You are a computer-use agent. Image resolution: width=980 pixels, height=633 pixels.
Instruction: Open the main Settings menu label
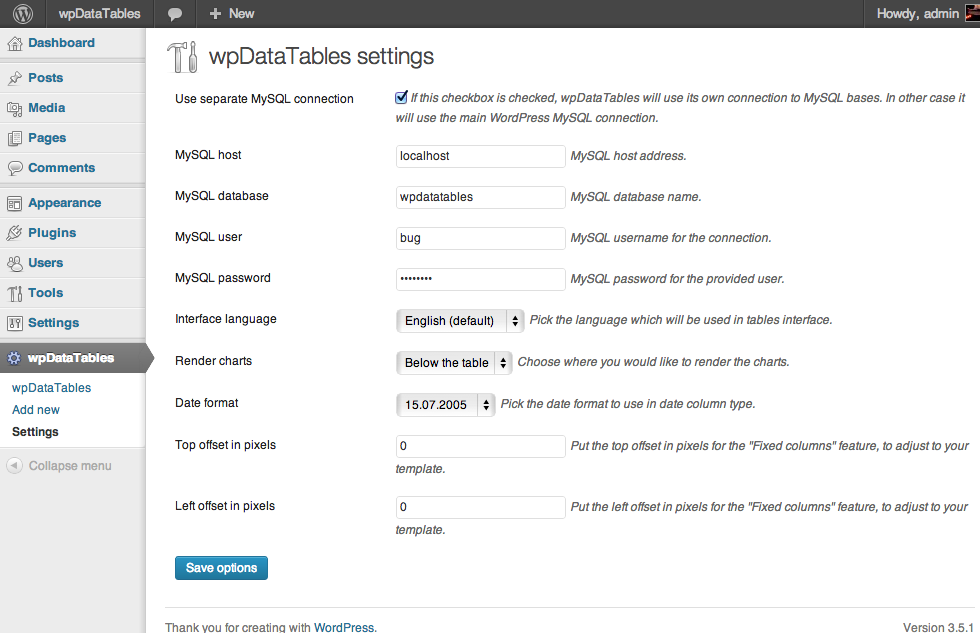point(54,323)
